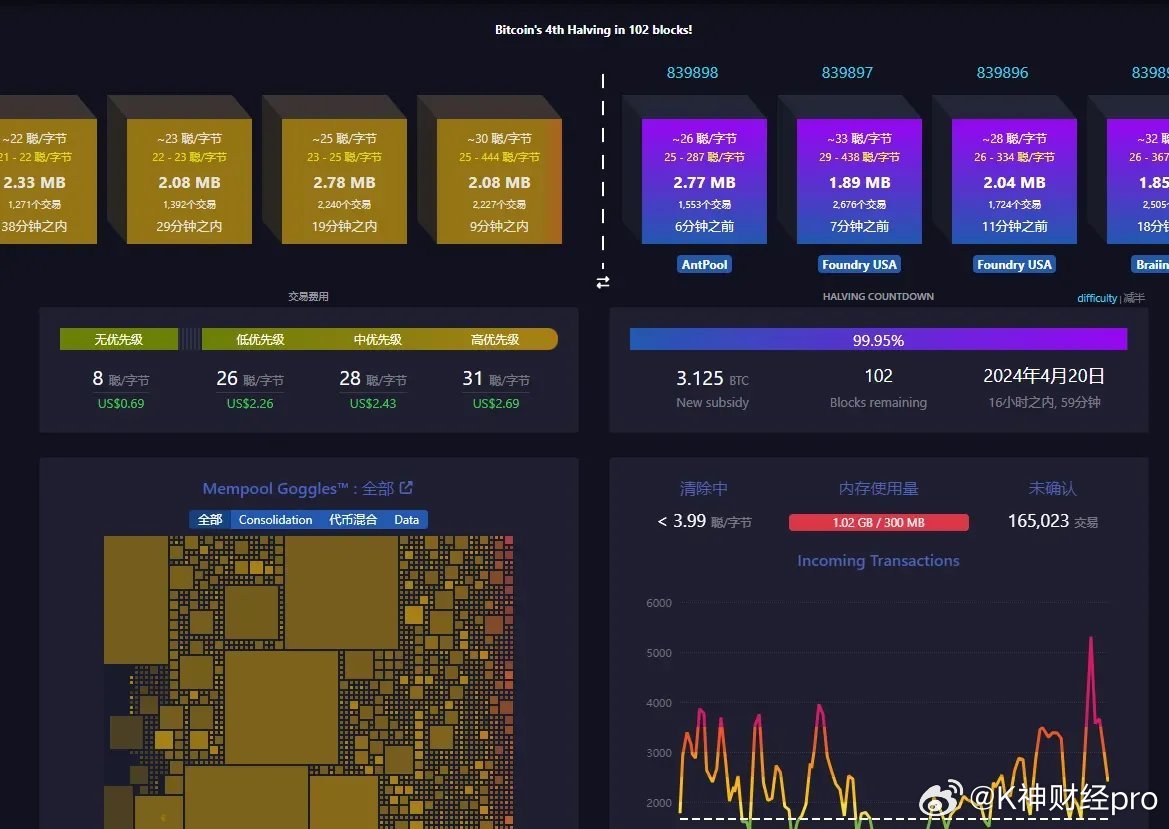
Task: Switch to the difficulty view link
Action: pyautogui.click(x=1097, y=298)
